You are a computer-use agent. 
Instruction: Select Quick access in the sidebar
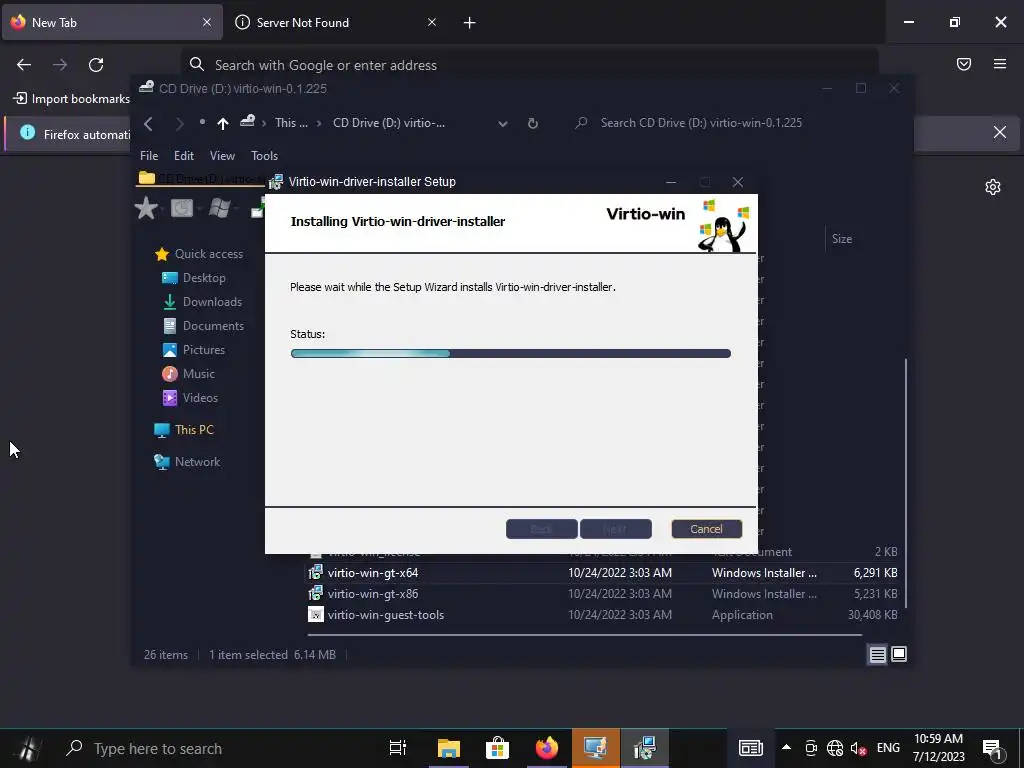click(199, 254)
